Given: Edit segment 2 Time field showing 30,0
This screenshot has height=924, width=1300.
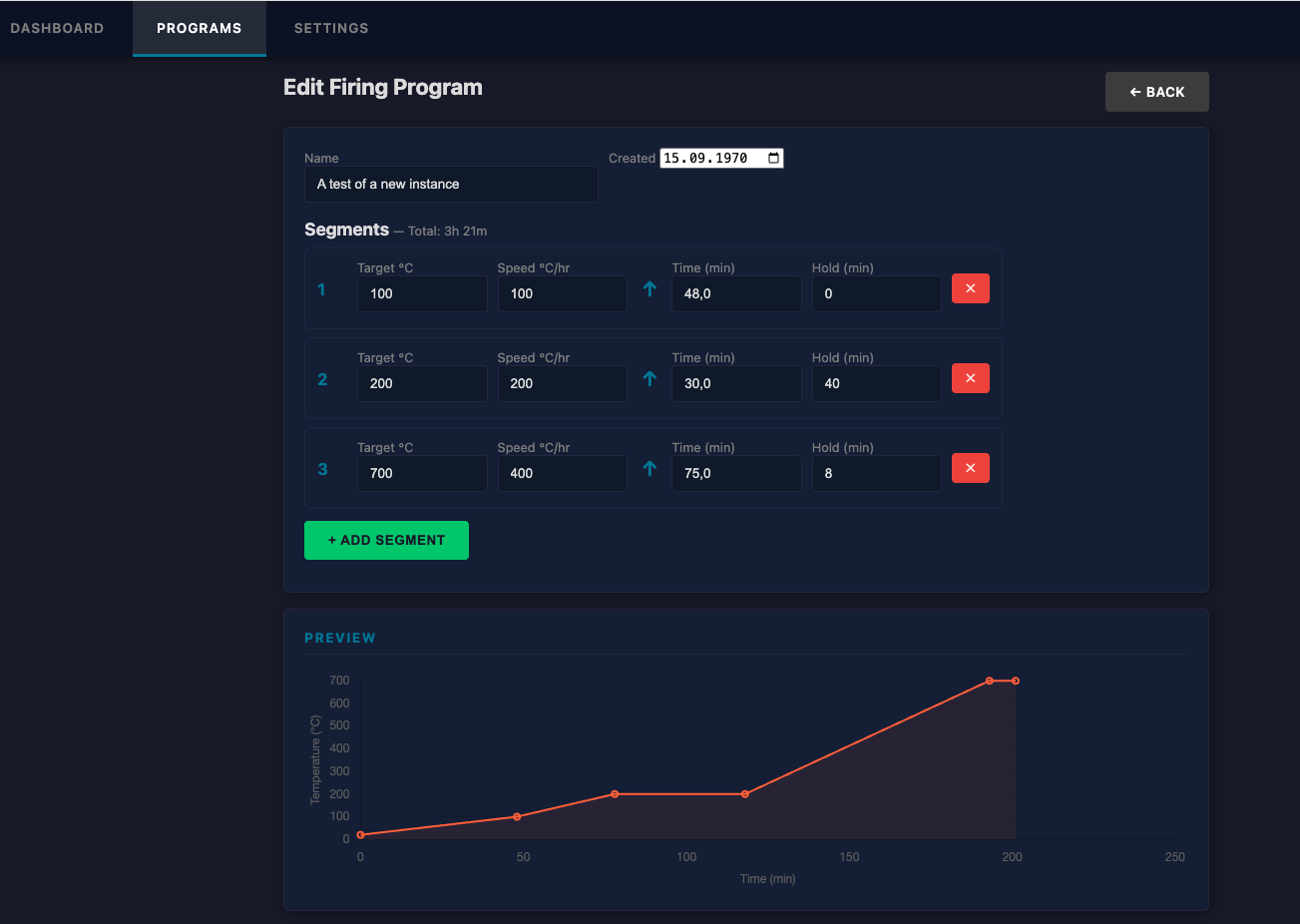Looking at the screenshot, I should point(736,383).
